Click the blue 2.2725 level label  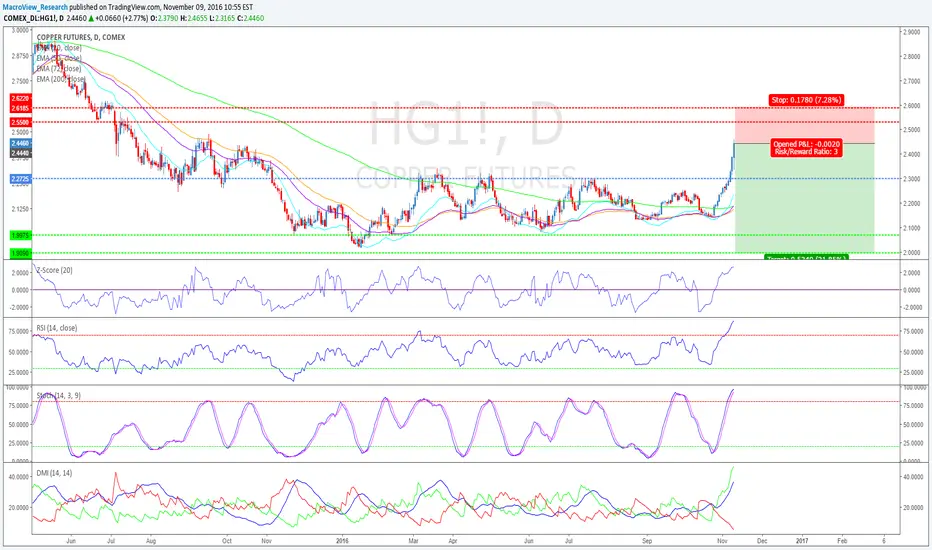tap(20, 178)
